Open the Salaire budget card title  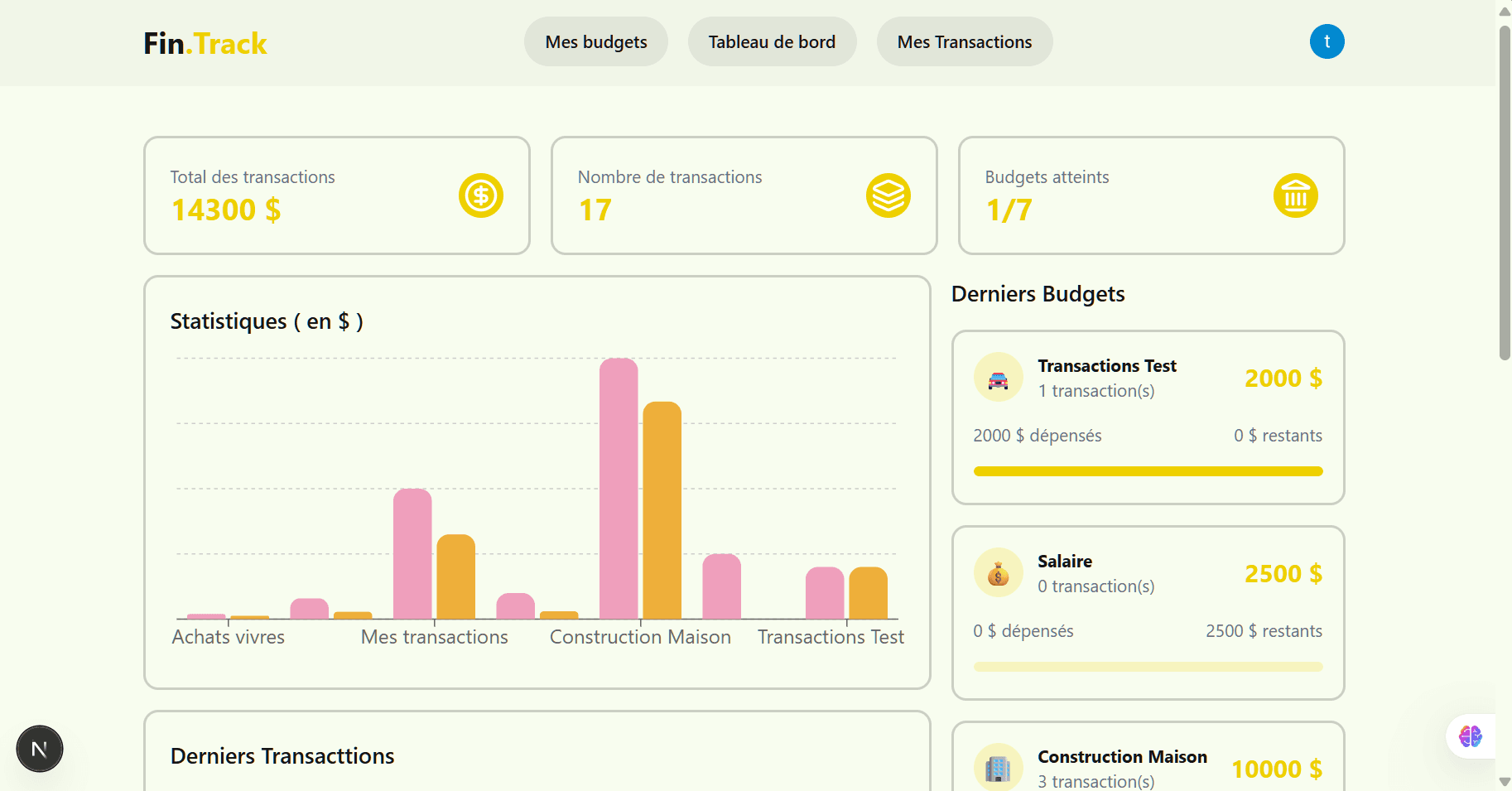1065,562
